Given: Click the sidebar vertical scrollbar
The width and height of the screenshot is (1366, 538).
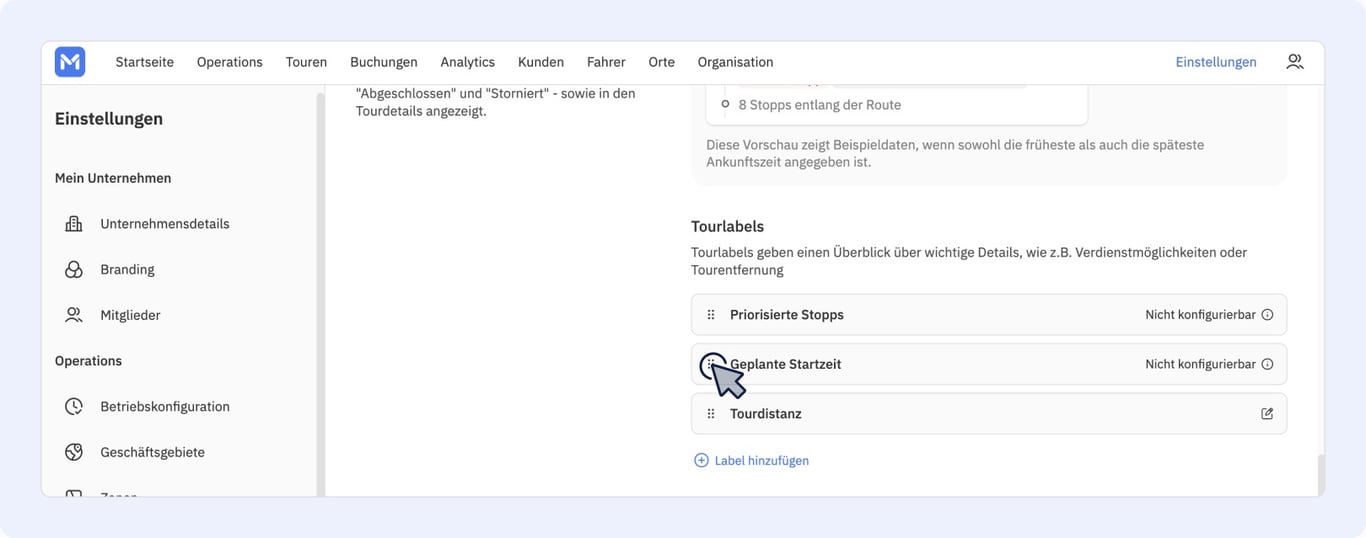Looking at the screenshot, I should 321,295.
